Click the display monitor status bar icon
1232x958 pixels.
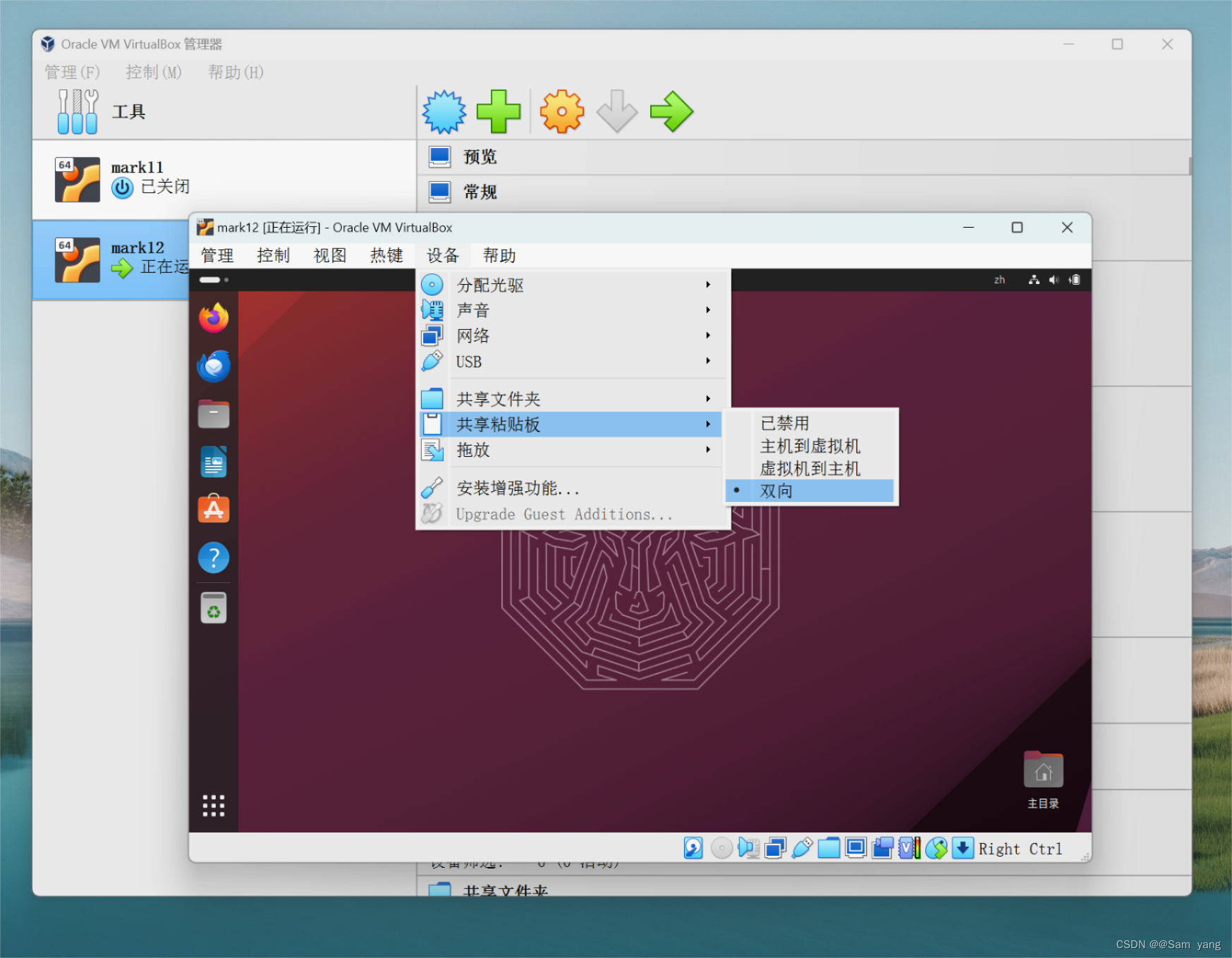856,848
